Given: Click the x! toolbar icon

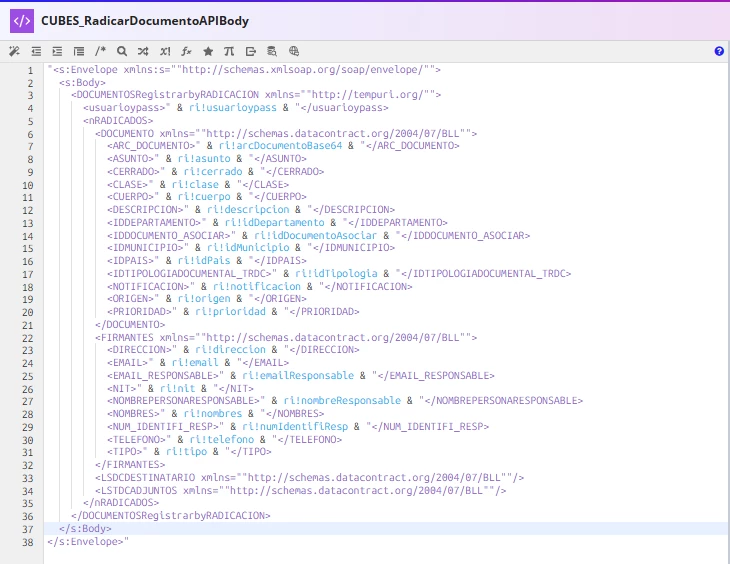Looking at the screenshot, I should [165, 51].
